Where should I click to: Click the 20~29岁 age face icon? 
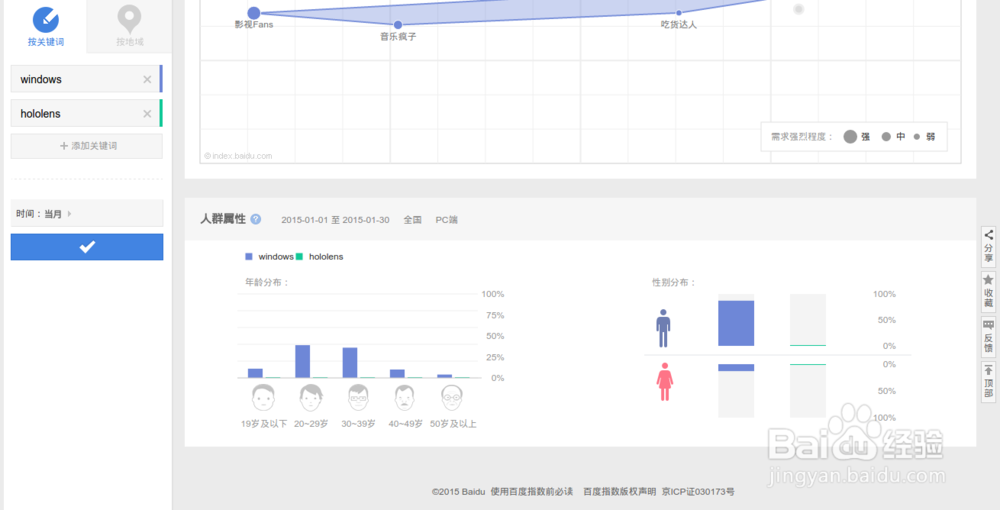(311, 398)
